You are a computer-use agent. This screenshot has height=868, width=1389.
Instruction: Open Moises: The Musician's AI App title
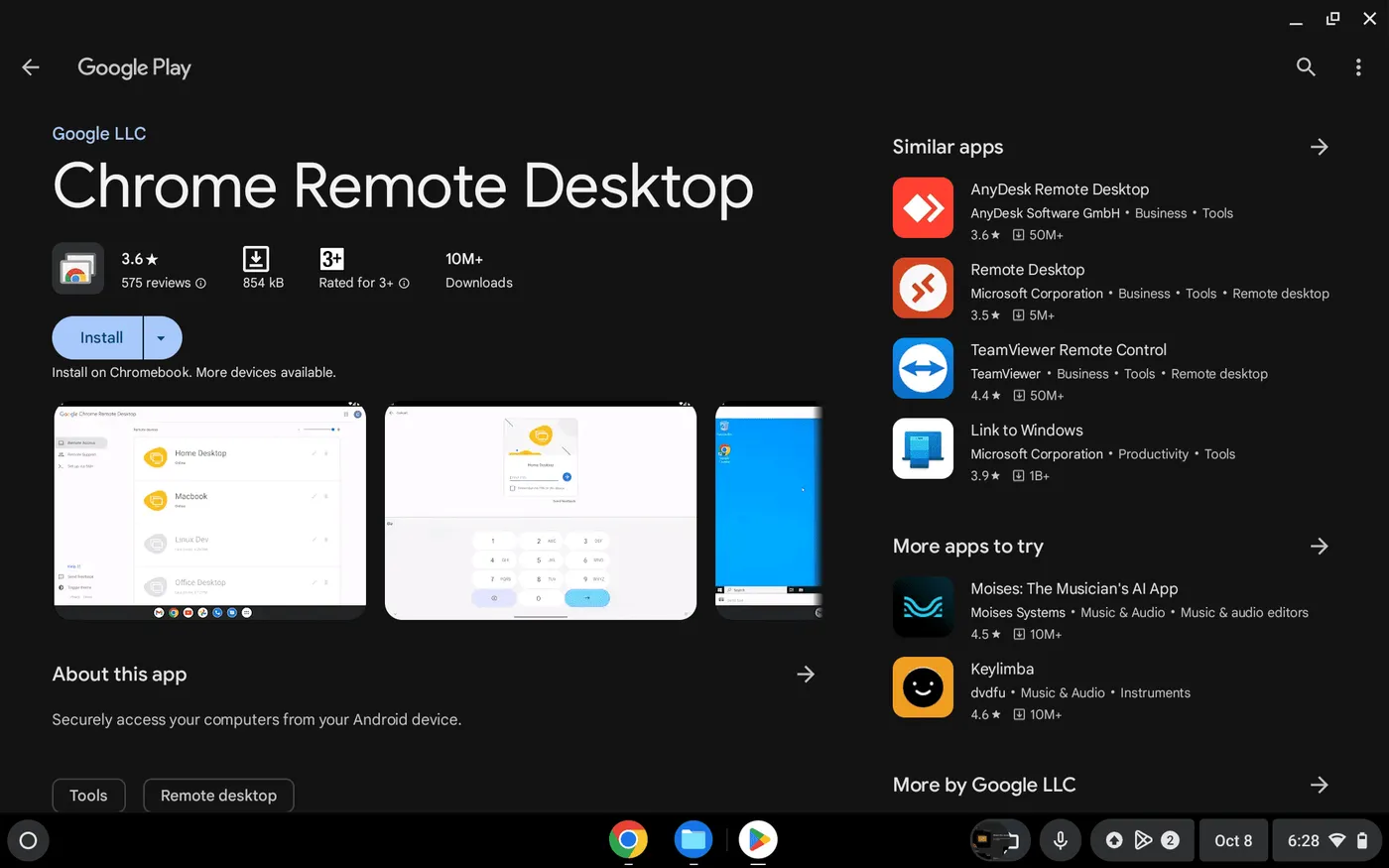coord(1074,588)
